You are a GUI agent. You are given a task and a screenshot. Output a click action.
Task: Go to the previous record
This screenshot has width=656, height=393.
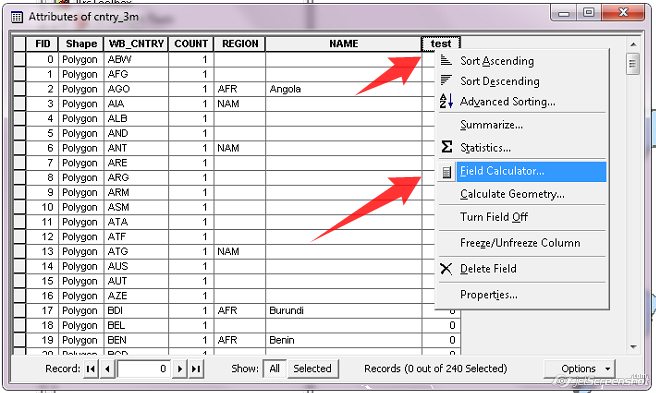pyautogui.click(x=108, y=369)
